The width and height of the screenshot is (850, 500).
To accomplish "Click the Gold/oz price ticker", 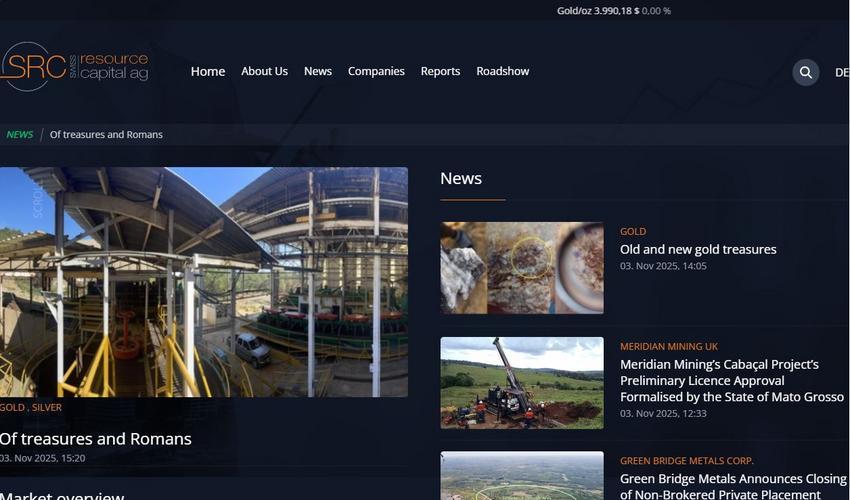I will tap(614, 11).
